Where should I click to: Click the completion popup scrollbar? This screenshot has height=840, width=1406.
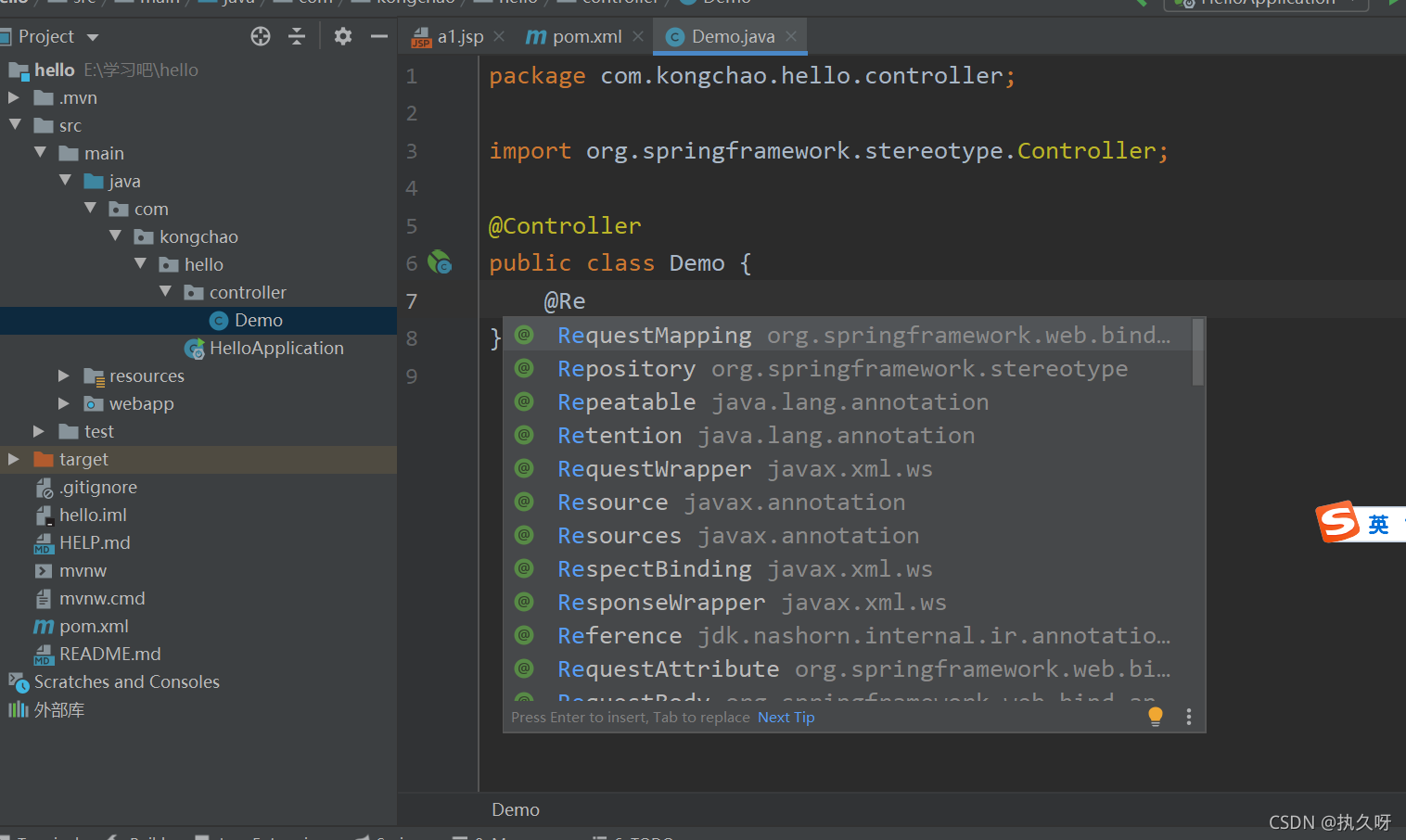pyautogui.click(x=1197, y=352)
